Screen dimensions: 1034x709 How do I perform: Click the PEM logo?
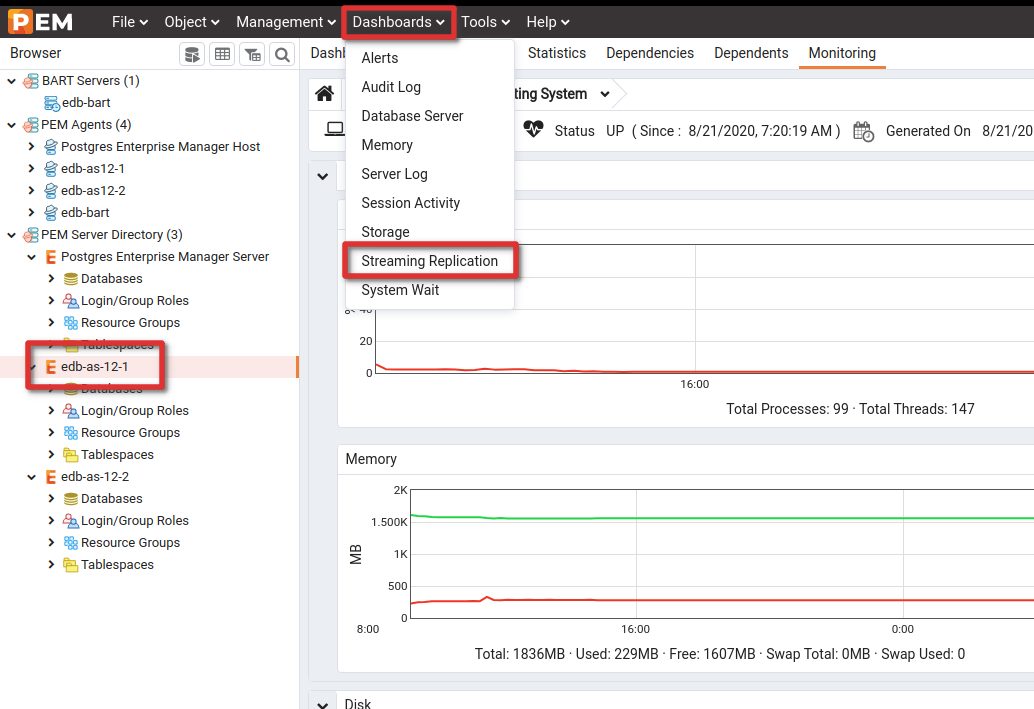[40, 22]
